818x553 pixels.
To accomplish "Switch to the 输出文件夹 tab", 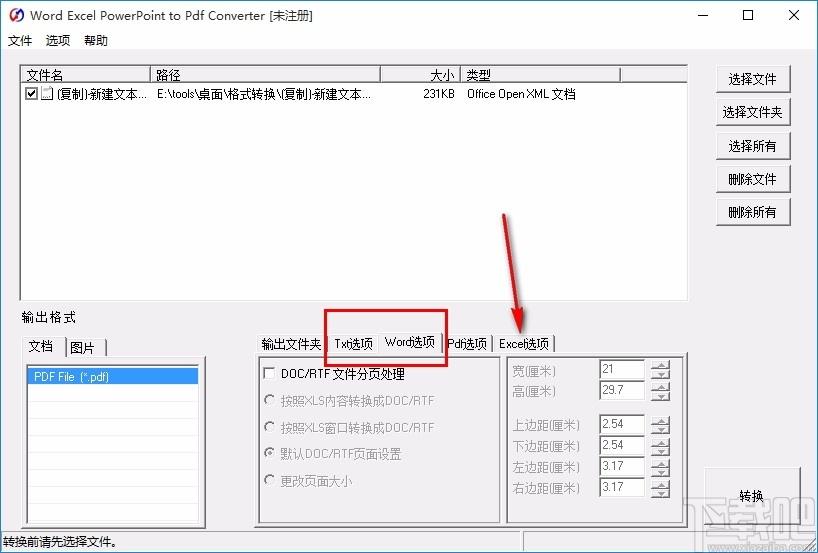I will (x=291, y=344).
